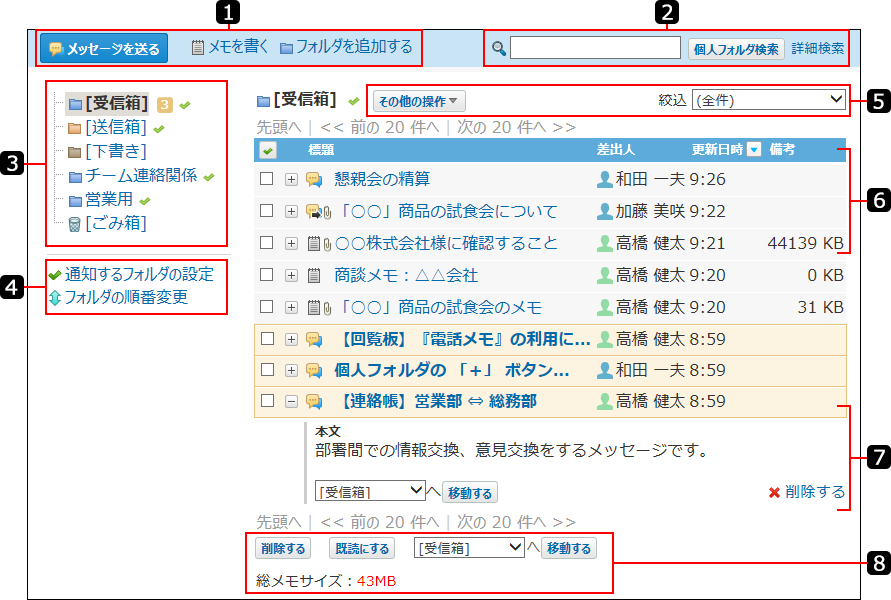Click the sort arrow icon beside 更新日時
This screenshot has width=891, height=600.
[x=754, y=149]
